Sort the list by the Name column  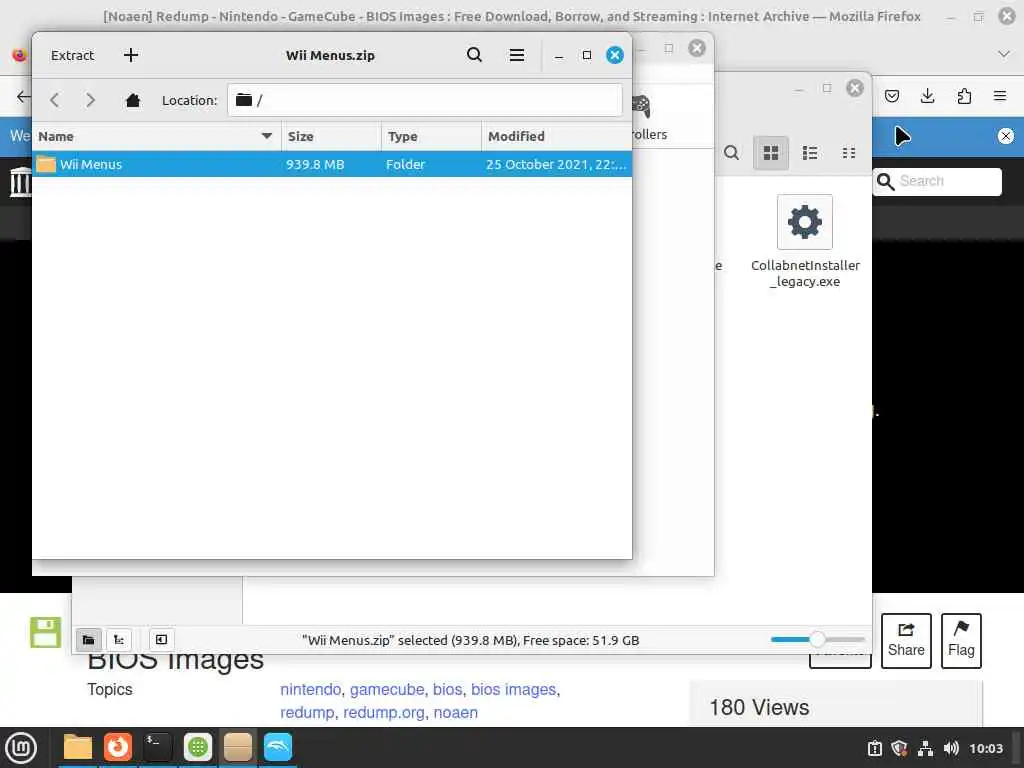157,136
